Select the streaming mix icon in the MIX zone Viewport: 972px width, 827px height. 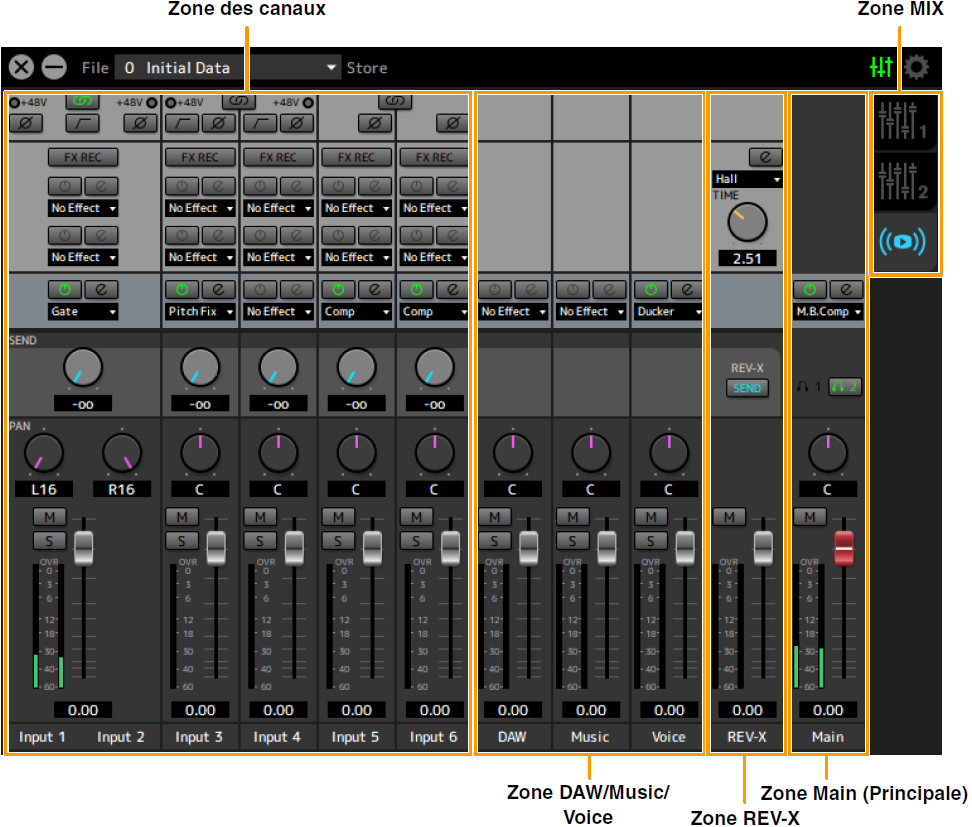click(905, 244)
